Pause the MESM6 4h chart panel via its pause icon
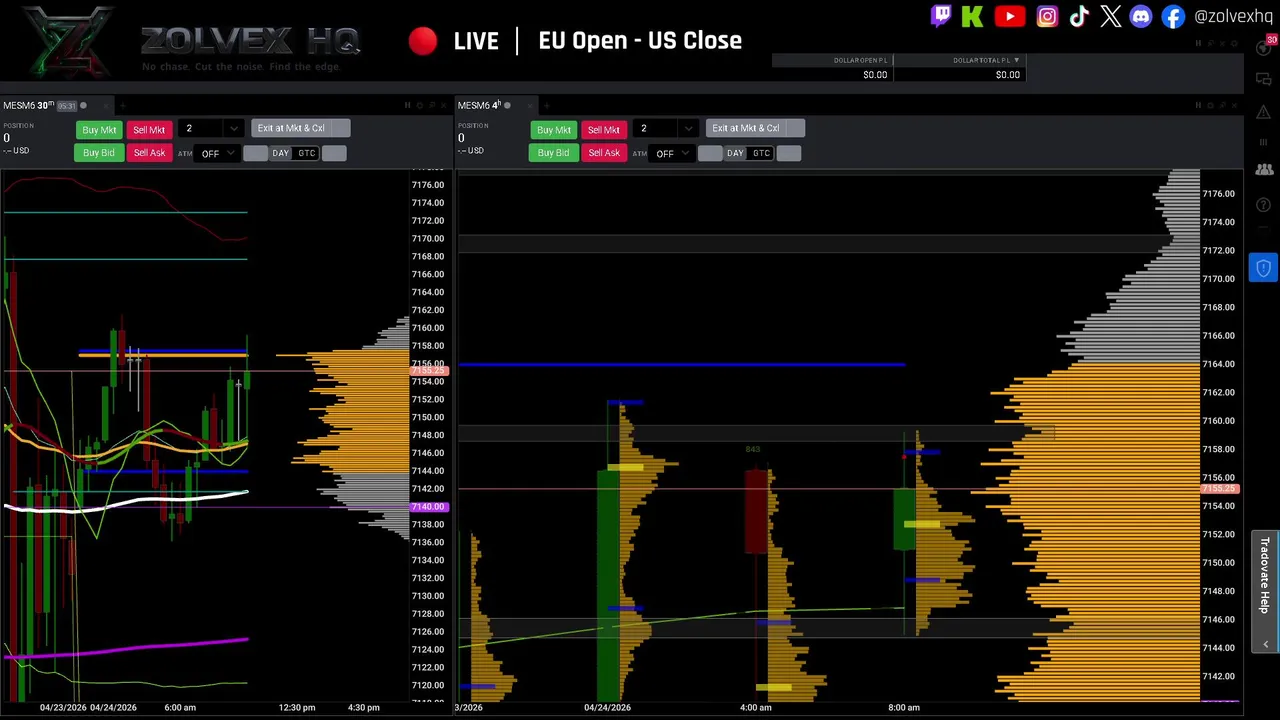The height and width of the screenshot is (720, 1280). (1198, 105)
